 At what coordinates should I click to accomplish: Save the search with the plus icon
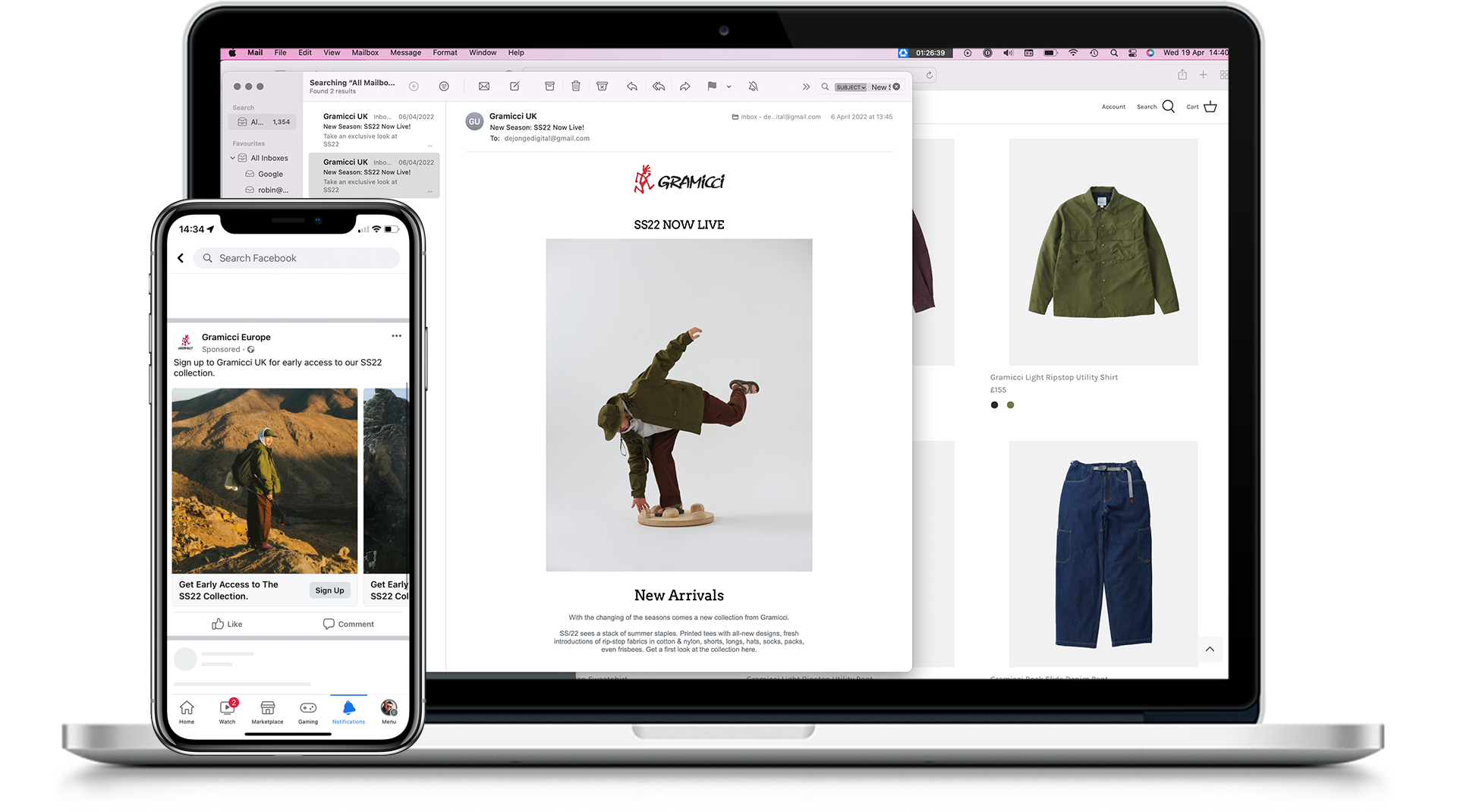coord(414,87)
